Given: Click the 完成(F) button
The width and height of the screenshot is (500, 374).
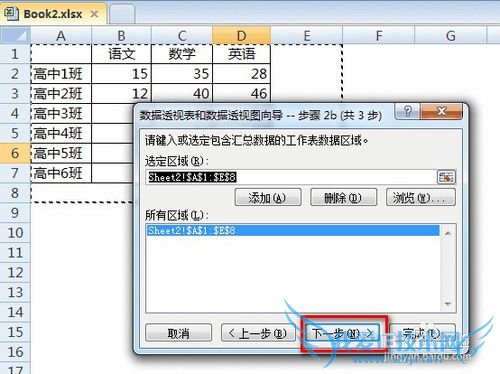Looking at the screenshot, I should 422,333.
